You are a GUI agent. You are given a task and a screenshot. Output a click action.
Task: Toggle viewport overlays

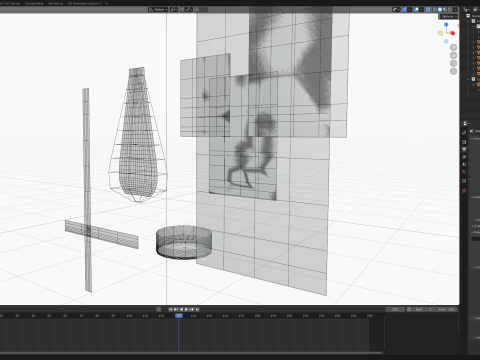(x=416, y=9)
